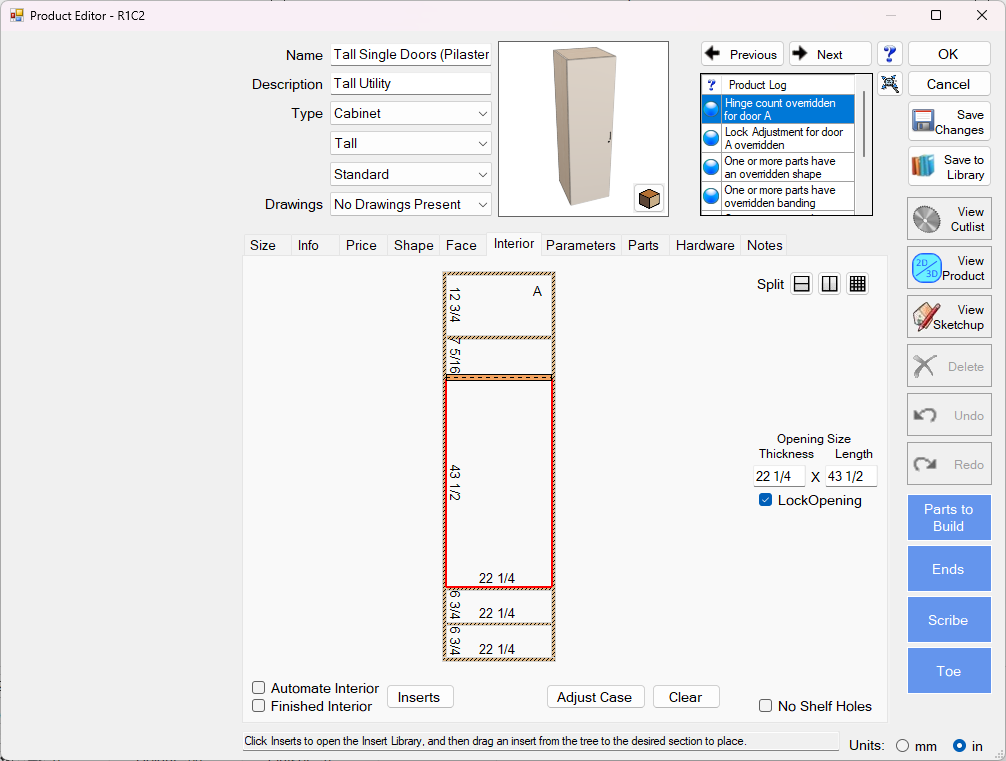
Task: Open the Drawings dropdown
Action: [411, 204]
